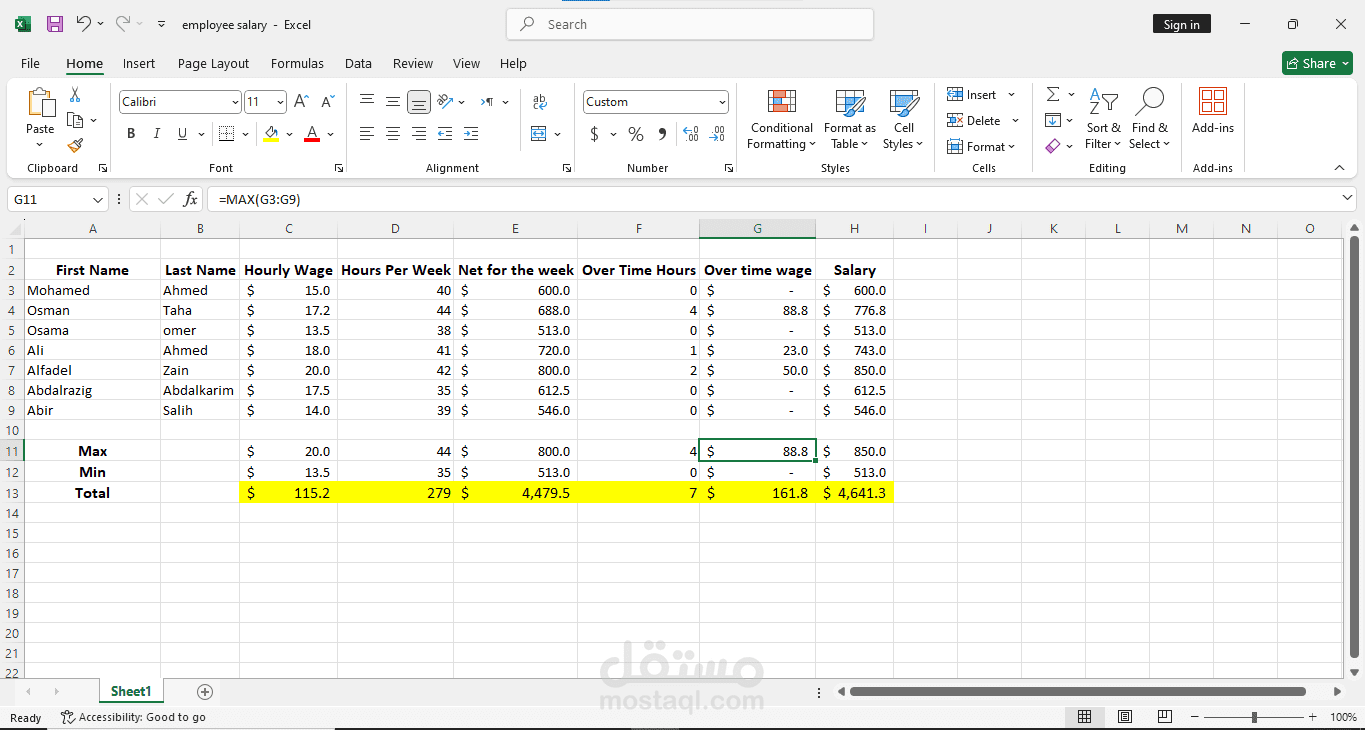Click the Sign in button
The height and width of the screenshot is (730, 1365).
[1182, 24]
